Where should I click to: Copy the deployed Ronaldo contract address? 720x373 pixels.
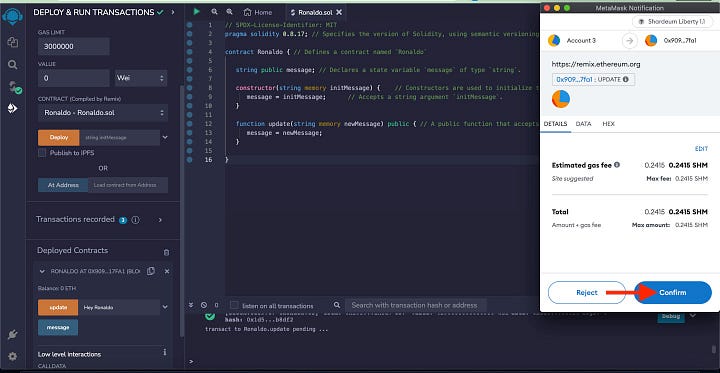(151, 271)
